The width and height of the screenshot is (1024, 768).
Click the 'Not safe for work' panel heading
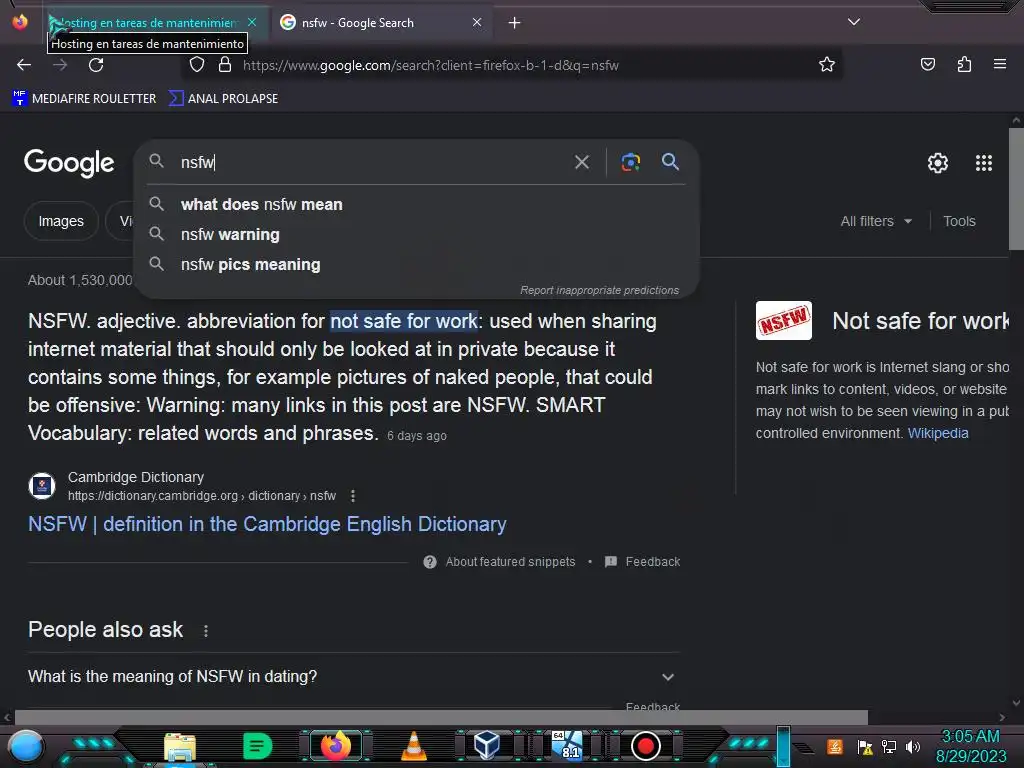click(921, 321)
